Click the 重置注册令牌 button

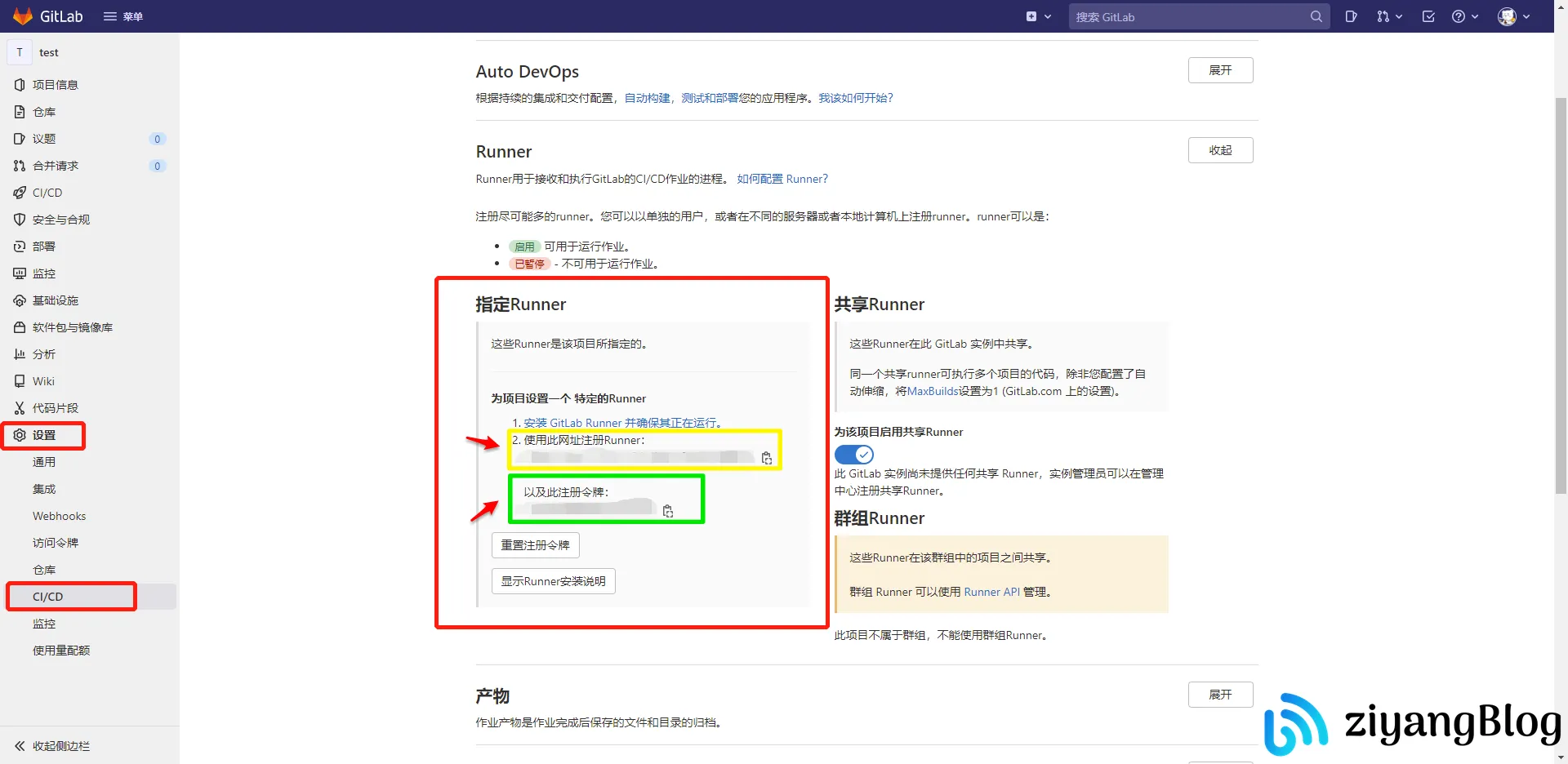coord(535,544)
